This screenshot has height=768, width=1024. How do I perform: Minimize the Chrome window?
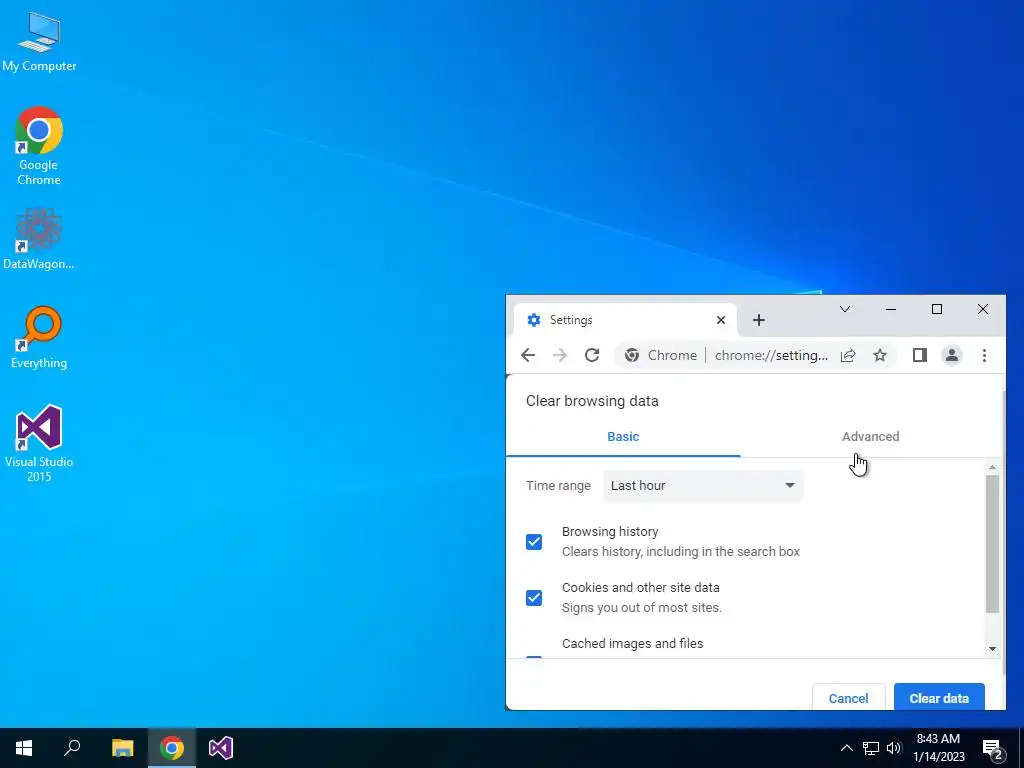890,310
